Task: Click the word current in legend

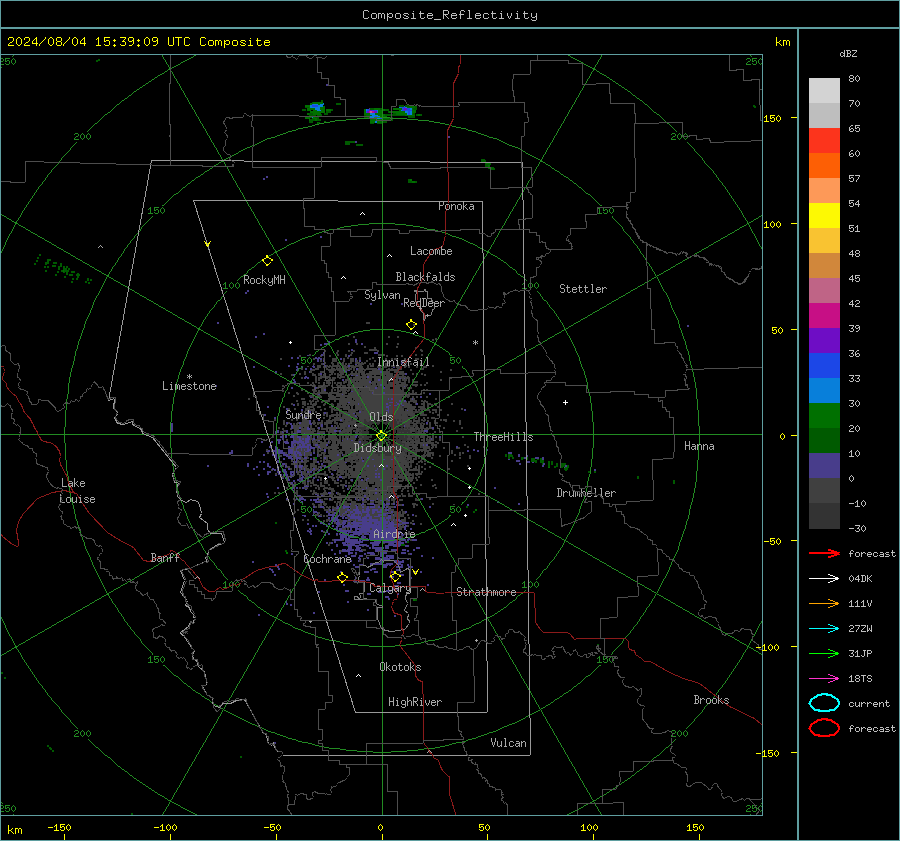Action: pos(869,703)
